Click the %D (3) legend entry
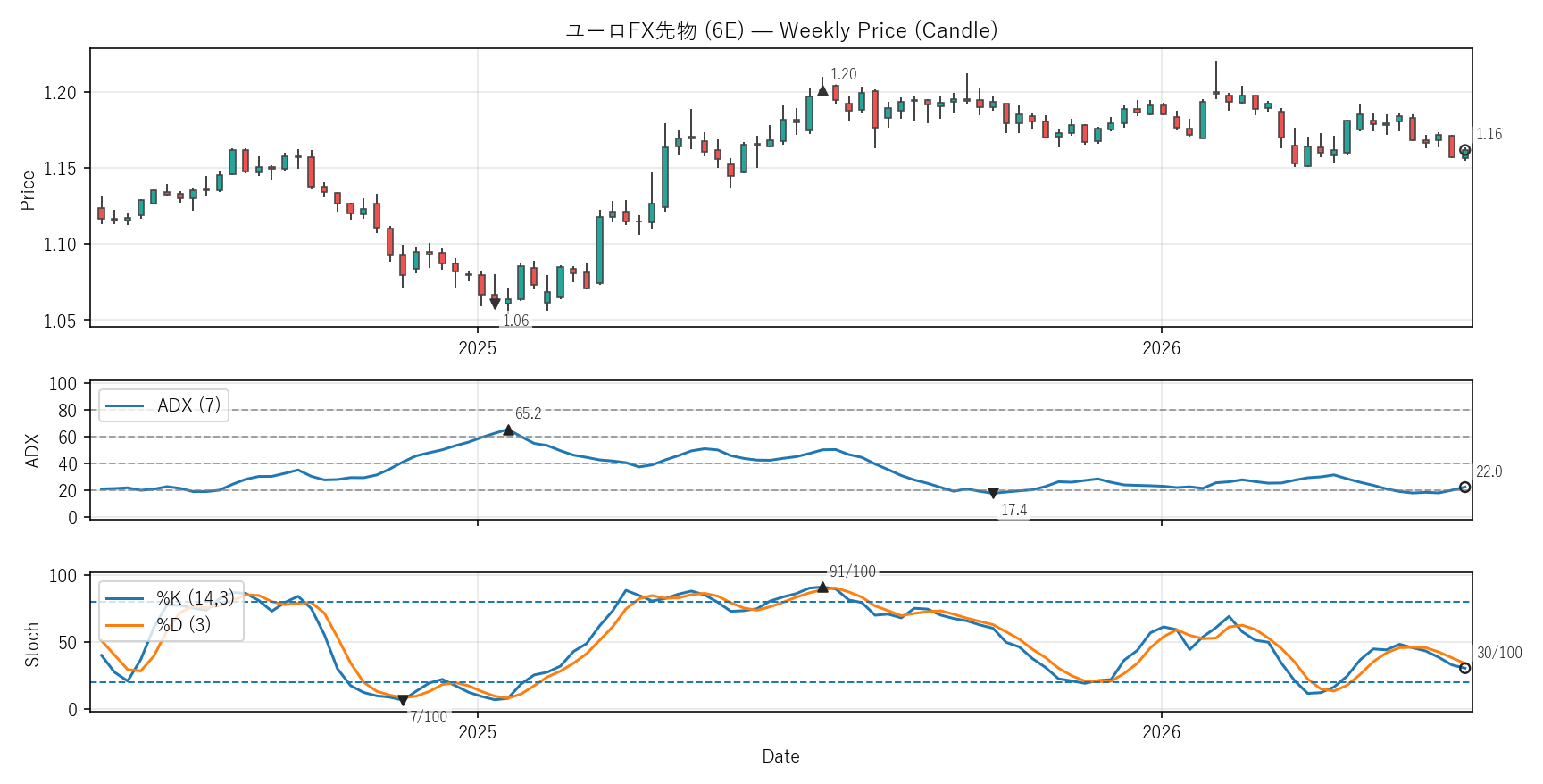1543x784 pixels. (159, 625)
